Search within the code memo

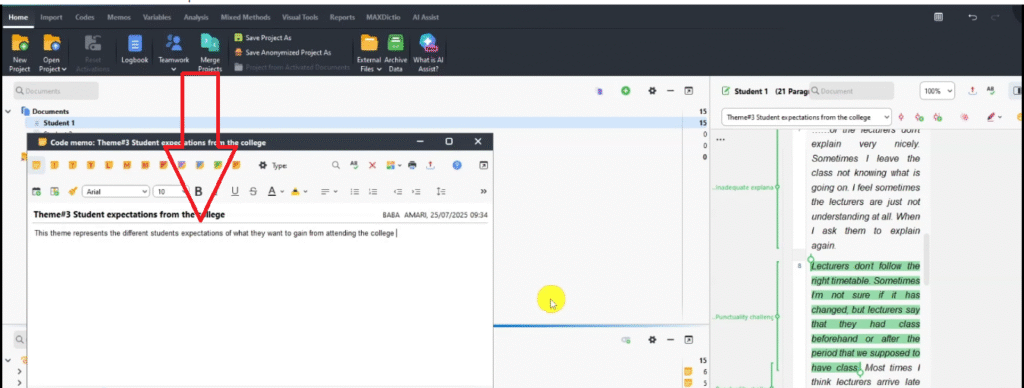click(335, 165)
